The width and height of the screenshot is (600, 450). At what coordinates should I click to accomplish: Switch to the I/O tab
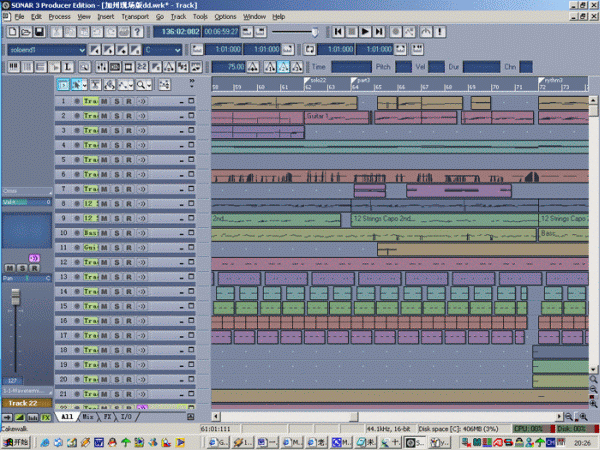pyautogui.click(x=126, y=417)
